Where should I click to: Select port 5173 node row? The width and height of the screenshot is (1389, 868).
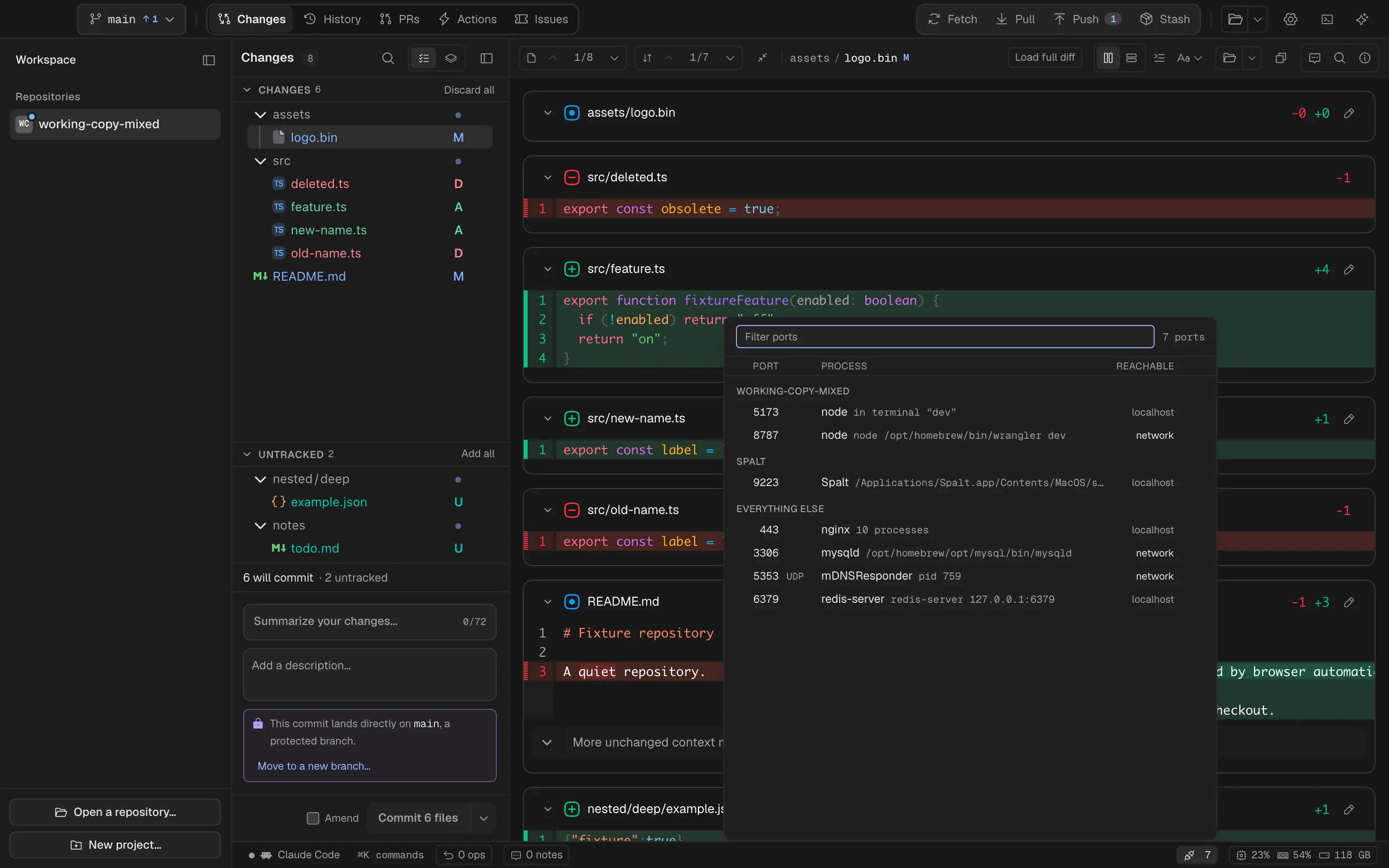tap(970, 412)
